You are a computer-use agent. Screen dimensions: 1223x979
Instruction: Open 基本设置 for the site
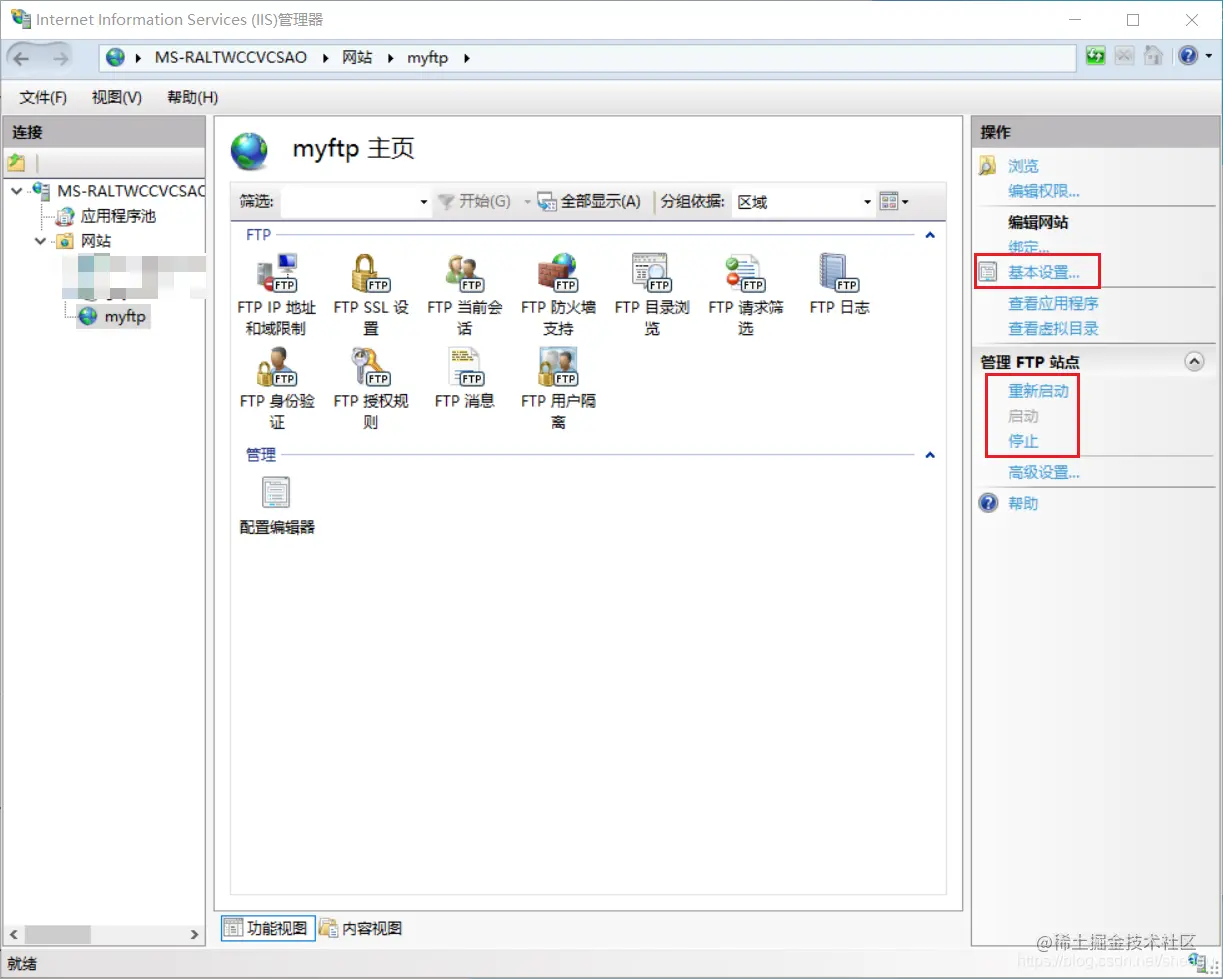point(1043,271)
